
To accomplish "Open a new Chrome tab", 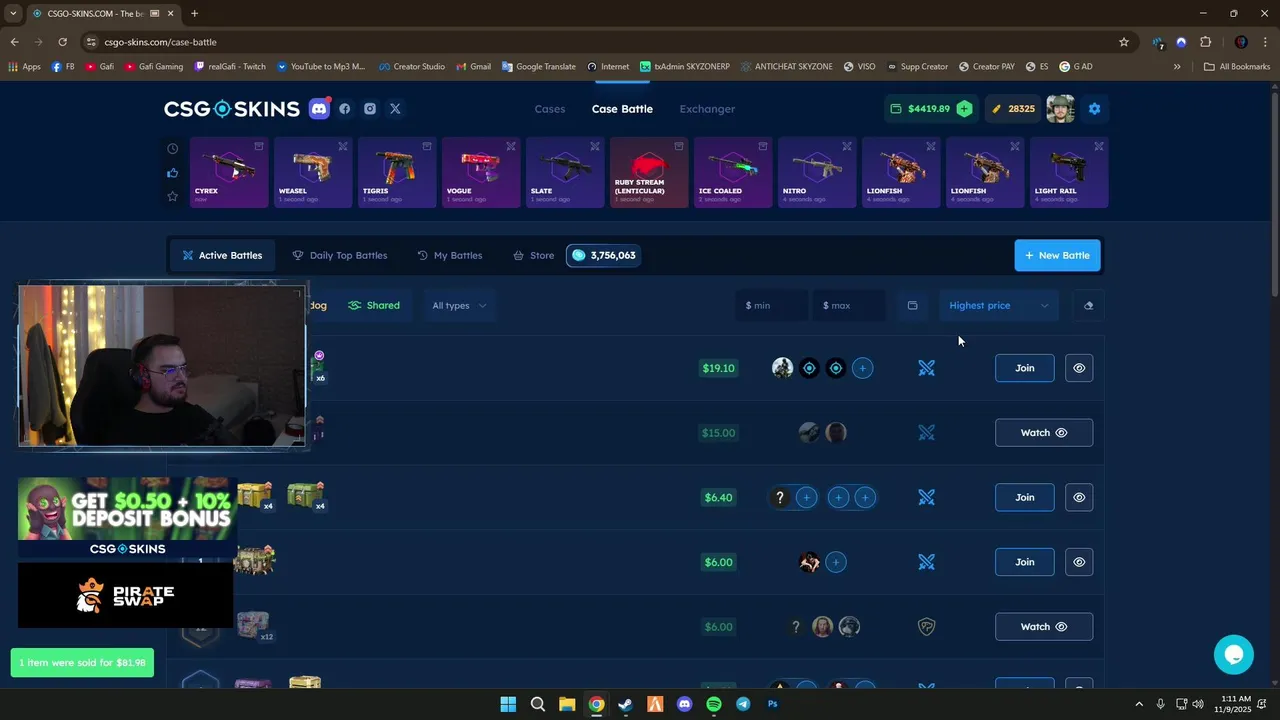I will tap(194, 13).
